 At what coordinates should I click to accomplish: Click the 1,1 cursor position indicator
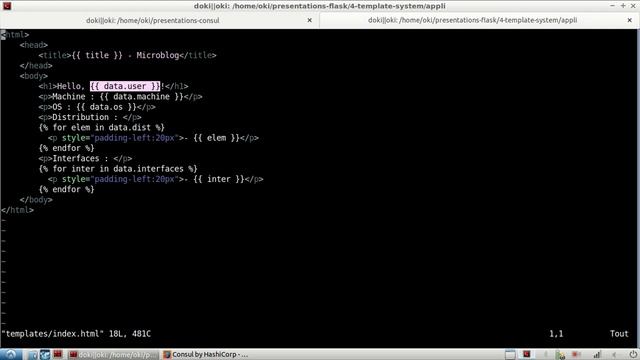556,334
